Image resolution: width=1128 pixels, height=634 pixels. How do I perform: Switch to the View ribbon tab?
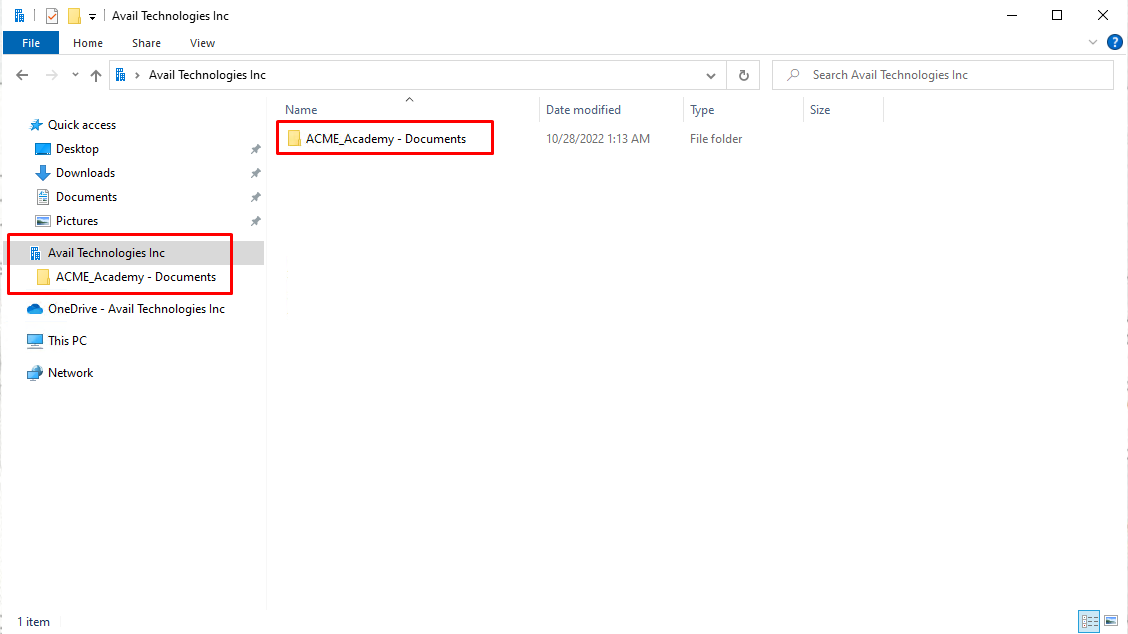coord(203,43)
